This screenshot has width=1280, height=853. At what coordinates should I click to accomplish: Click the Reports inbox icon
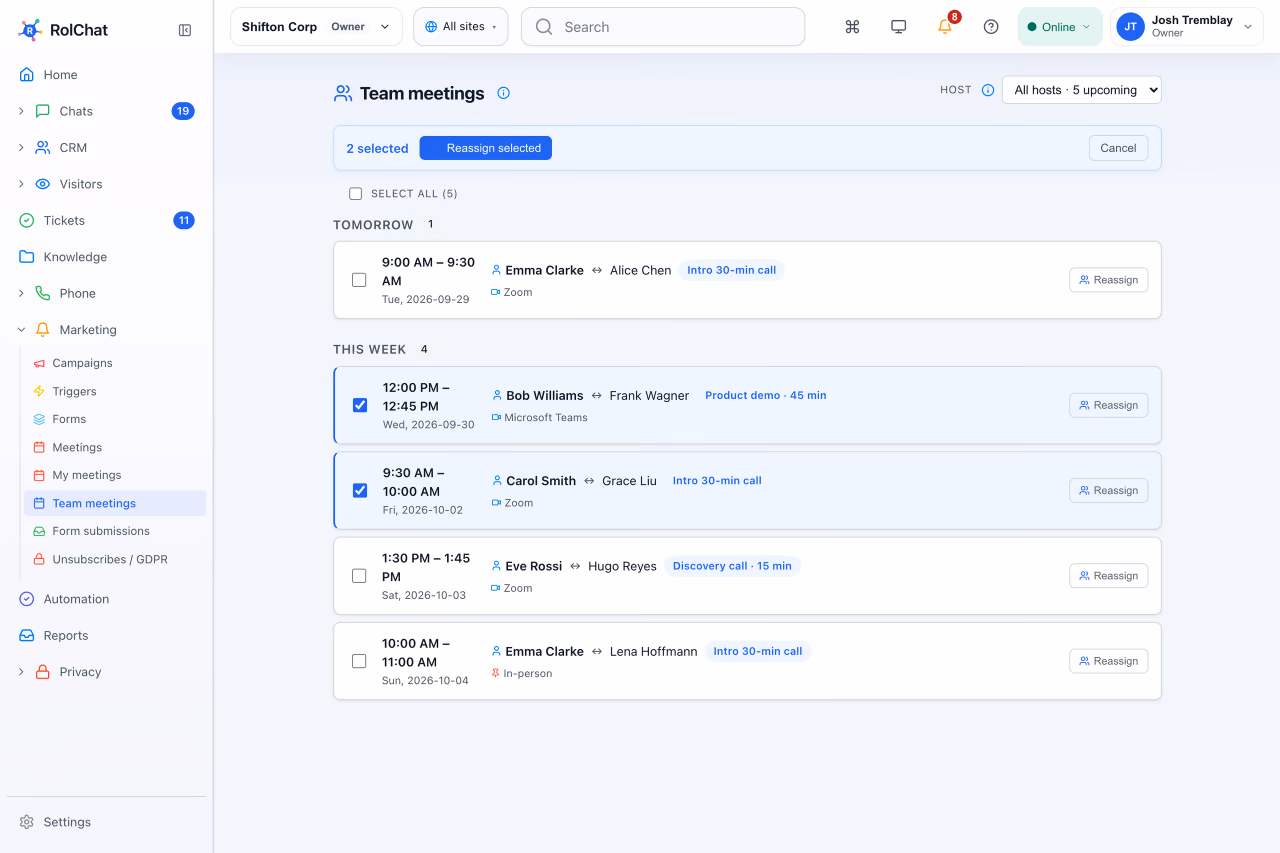click(27, 636)
